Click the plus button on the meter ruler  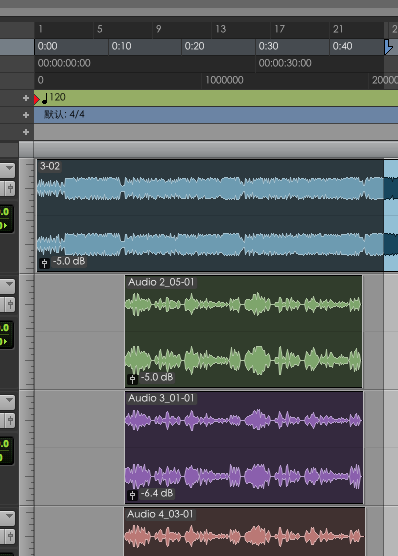26,115
